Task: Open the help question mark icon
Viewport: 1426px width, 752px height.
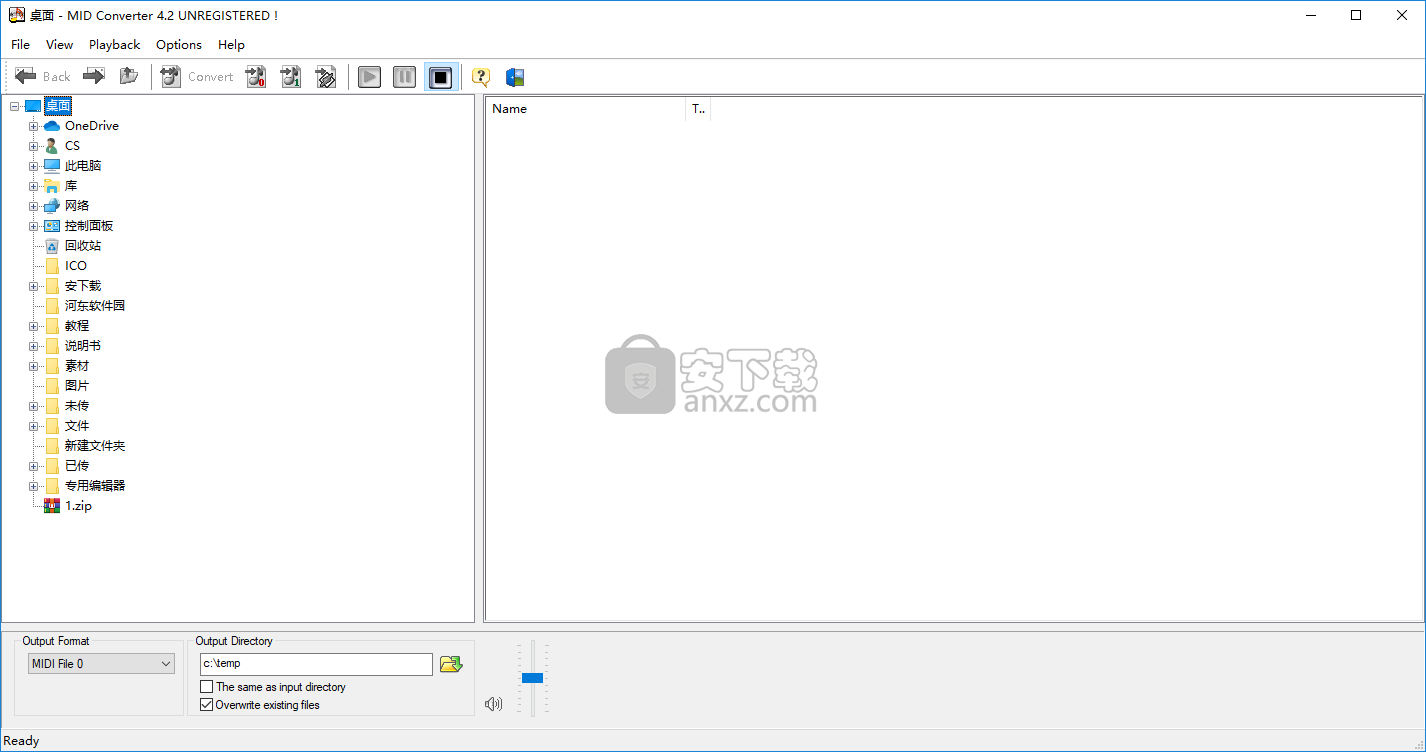Action: point(481,77)
